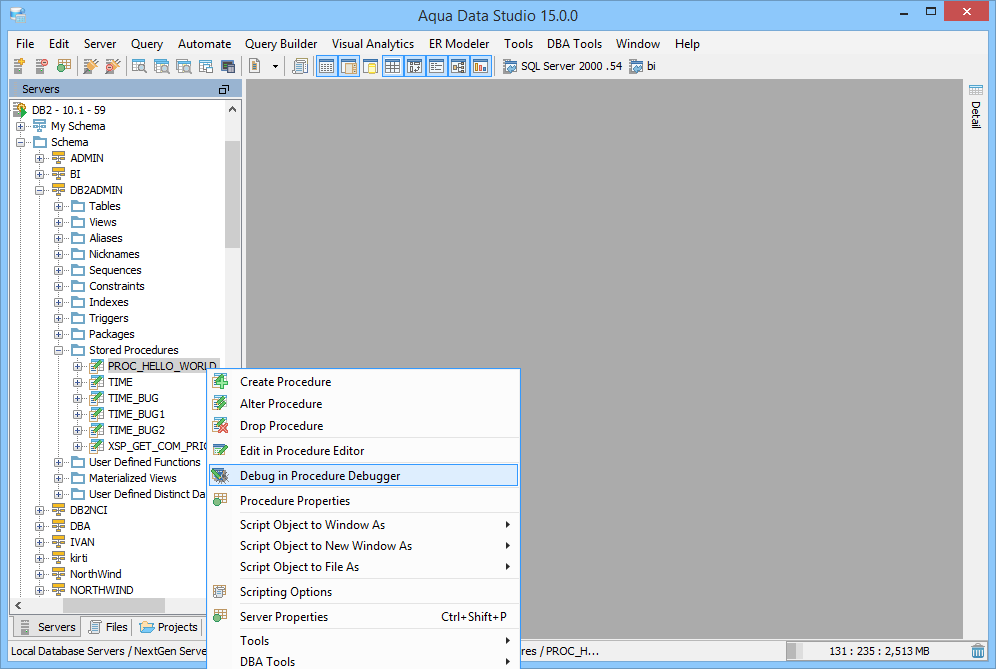Click the hierarchy diagram toolbar icon
This screenshot has height=669, width=996.
pyautogui.click(x=459, y=66)
